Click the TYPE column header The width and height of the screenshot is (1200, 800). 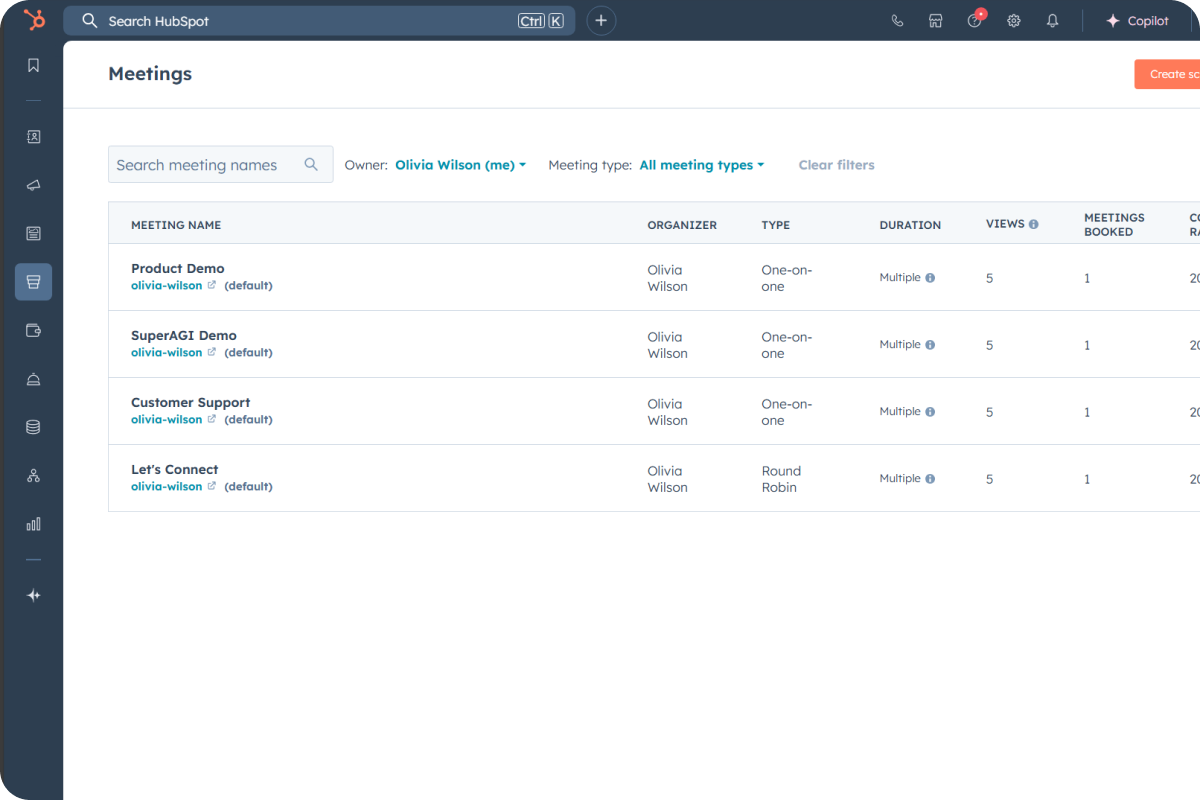(x=775, y=225)
